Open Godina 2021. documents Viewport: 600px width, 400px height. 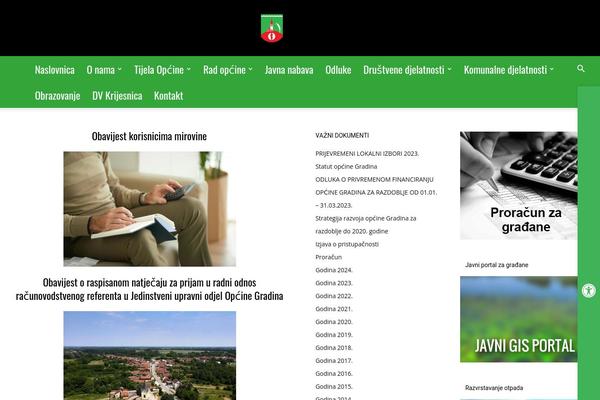coord(334,309)
